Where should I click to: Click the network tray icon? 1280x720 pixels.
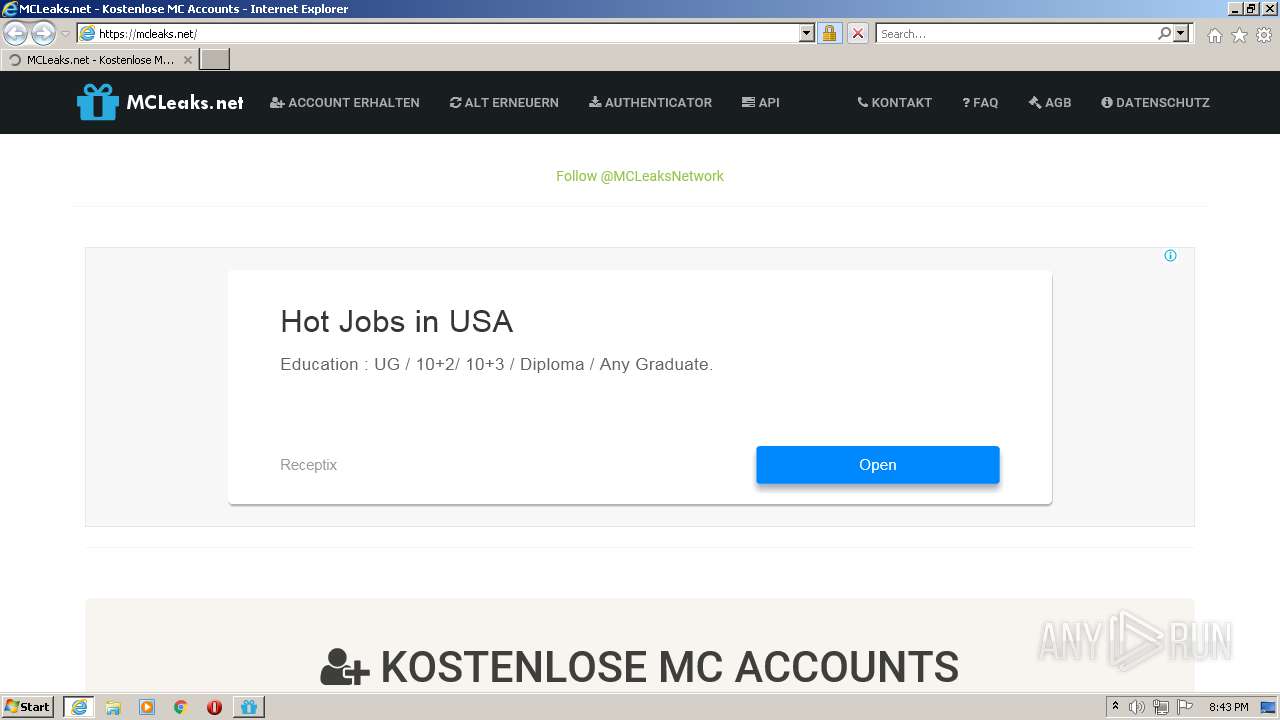(x=1161, y=707)
